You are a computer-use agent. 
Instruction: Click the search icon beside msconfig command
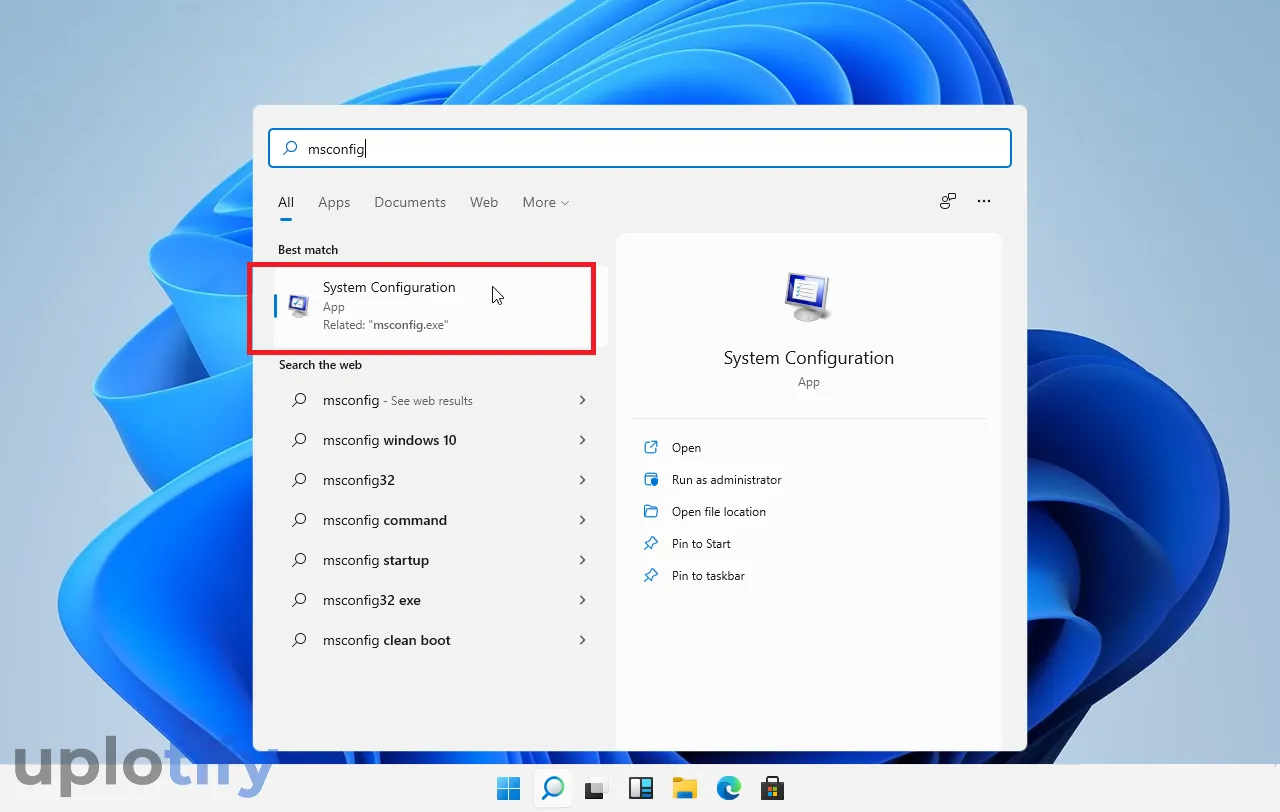click(x=299, y=520)
